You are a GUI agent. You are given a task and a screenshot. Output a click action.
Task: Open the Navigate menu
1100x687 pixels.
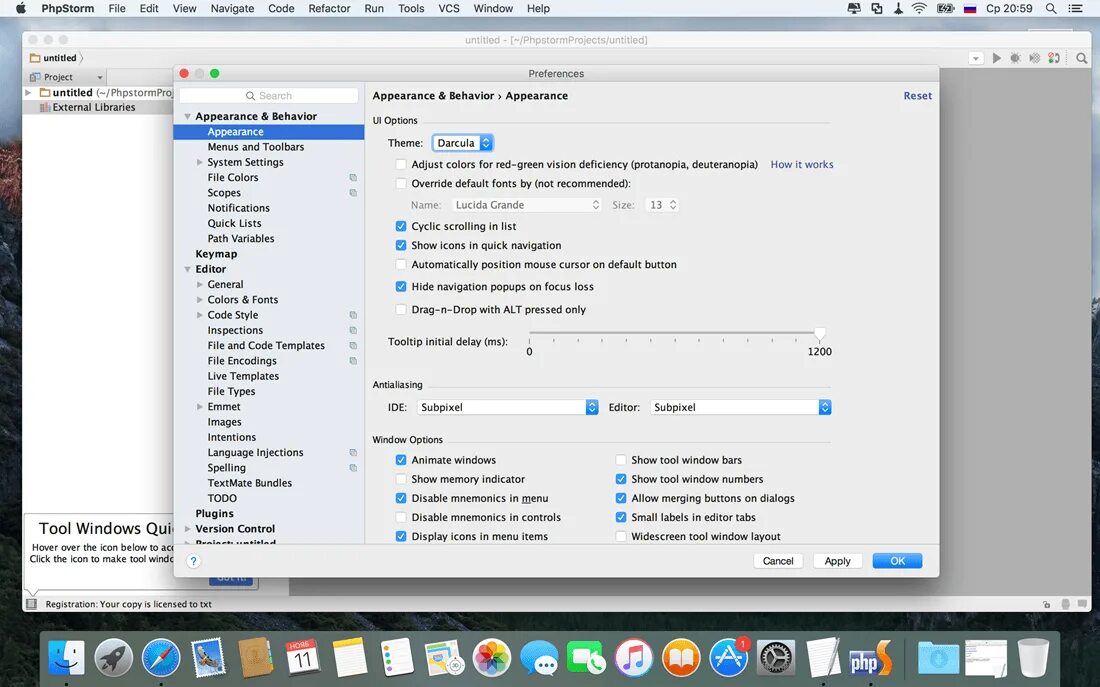232,8
